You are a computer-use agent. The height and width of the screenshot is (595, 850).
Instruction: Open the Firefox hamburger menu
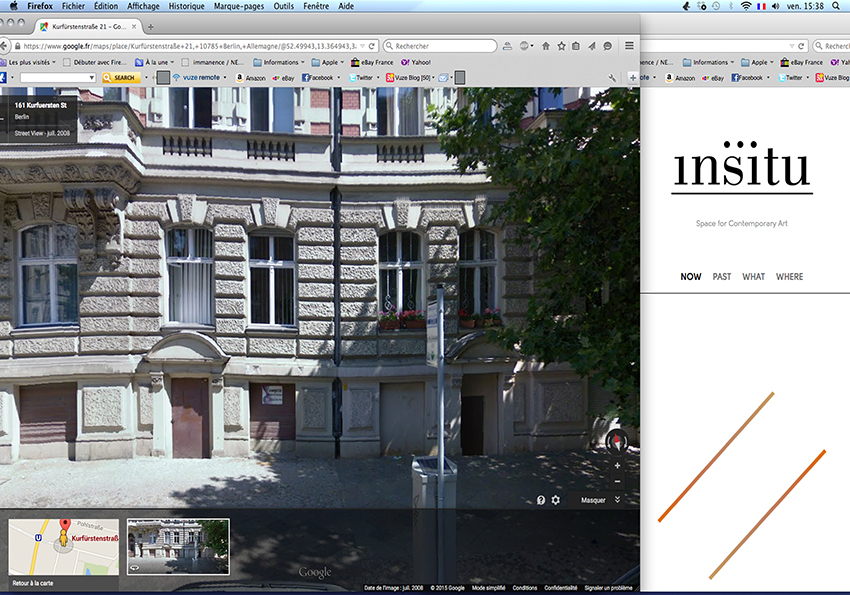pyautogui.click(x=629, y=46)
